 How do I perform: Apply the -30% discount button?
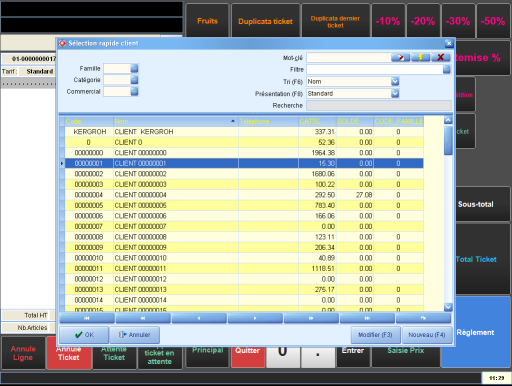(458, 21)
